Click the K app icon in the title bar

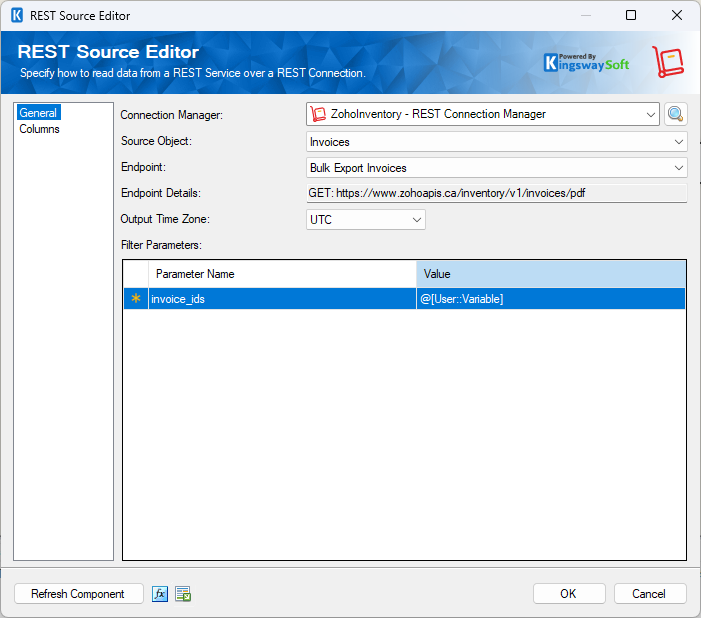17,16
